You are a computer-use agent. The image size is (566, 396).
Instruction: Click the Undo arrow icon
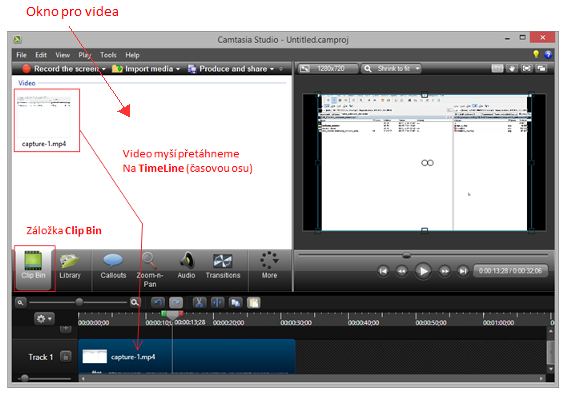point(158,303)
